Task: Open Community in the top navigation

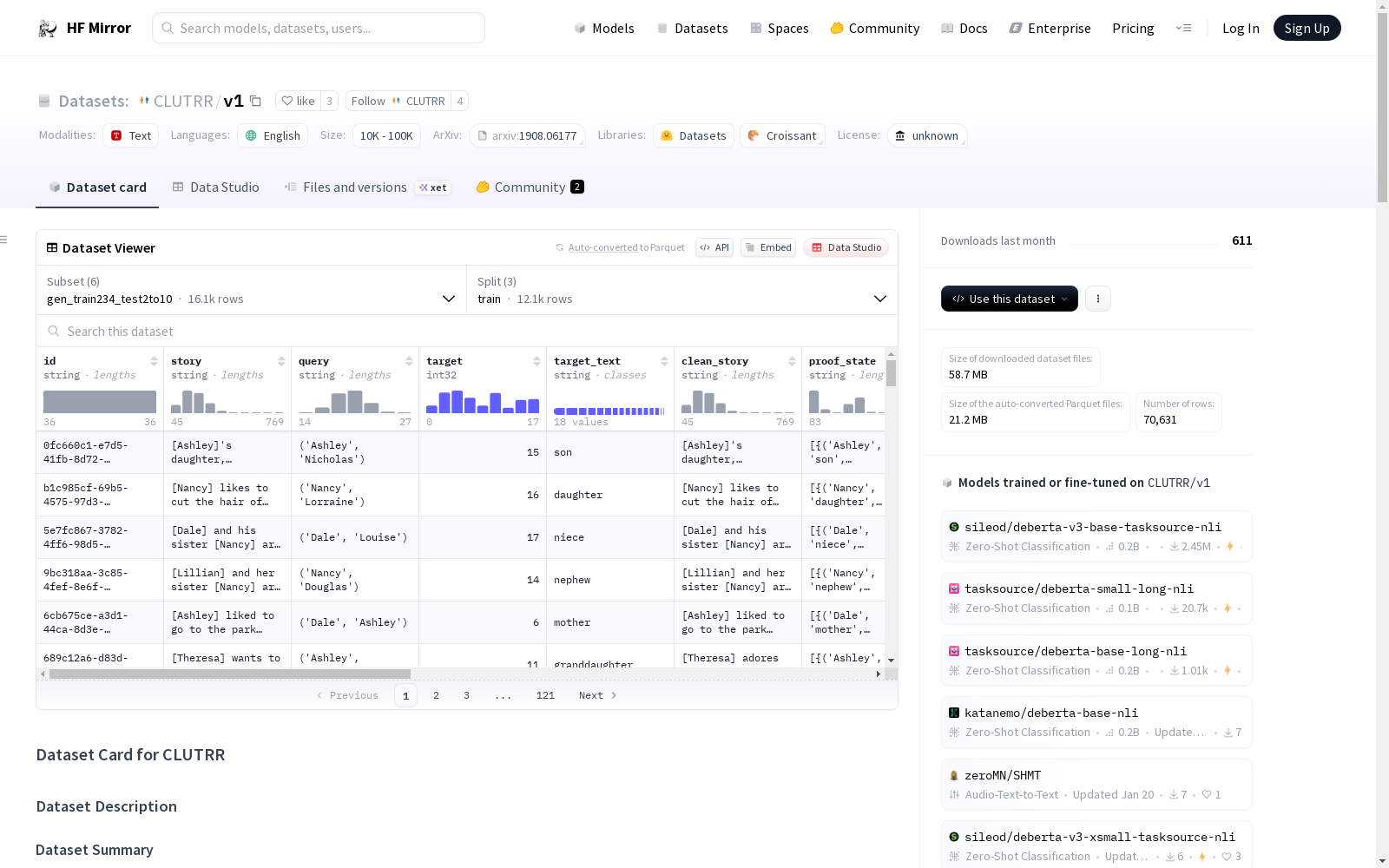Action: pos(875,29)
